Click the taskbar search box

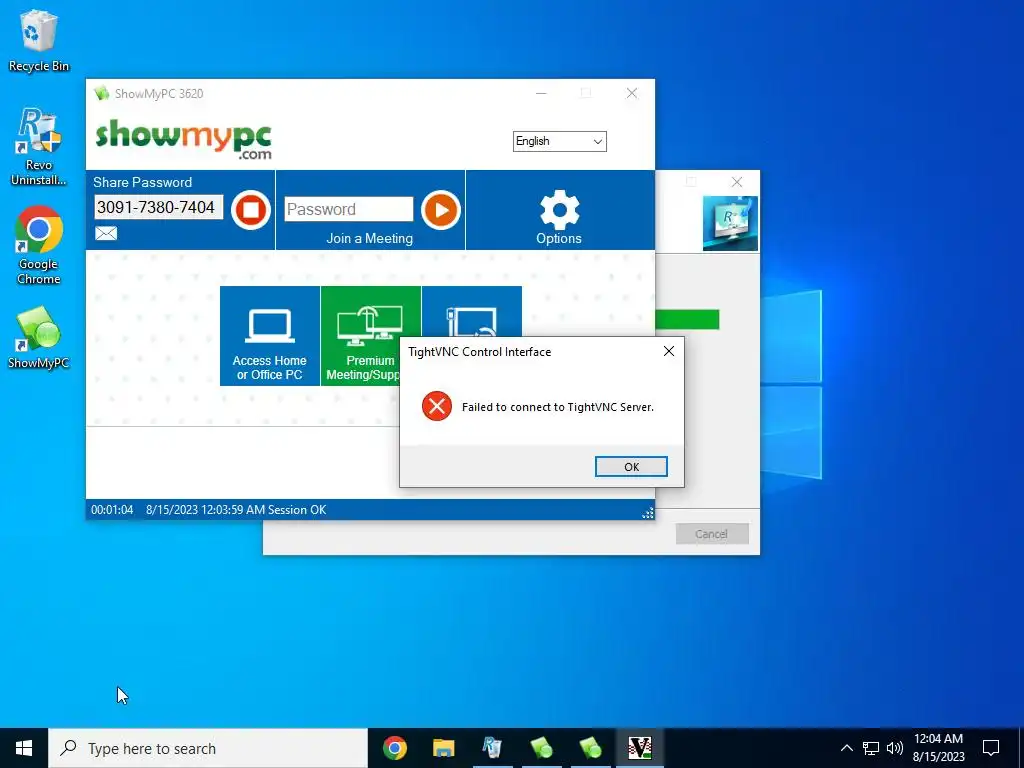[208, 748]
